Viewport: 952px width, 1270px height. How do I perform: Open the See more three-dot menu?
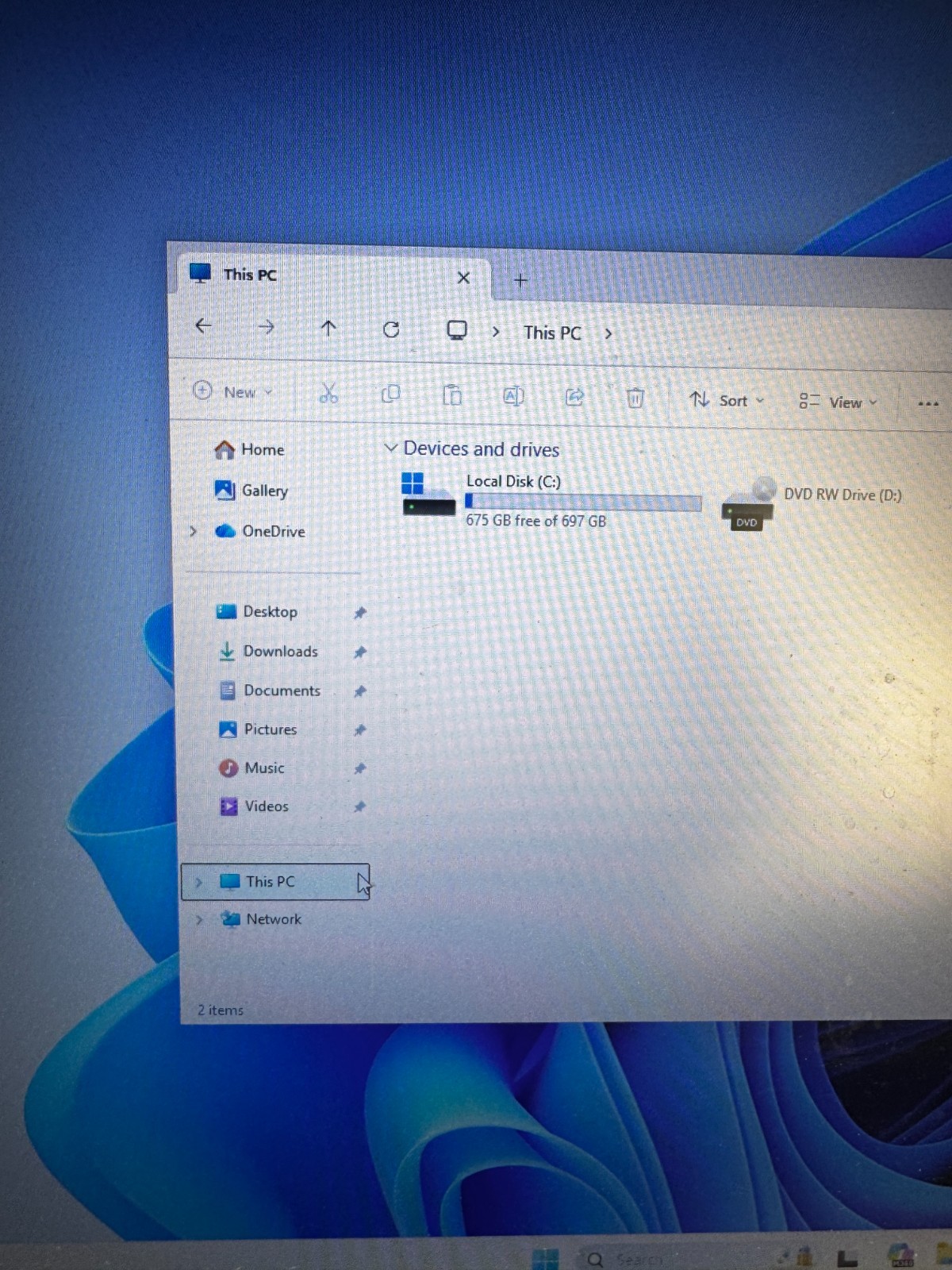928,403
